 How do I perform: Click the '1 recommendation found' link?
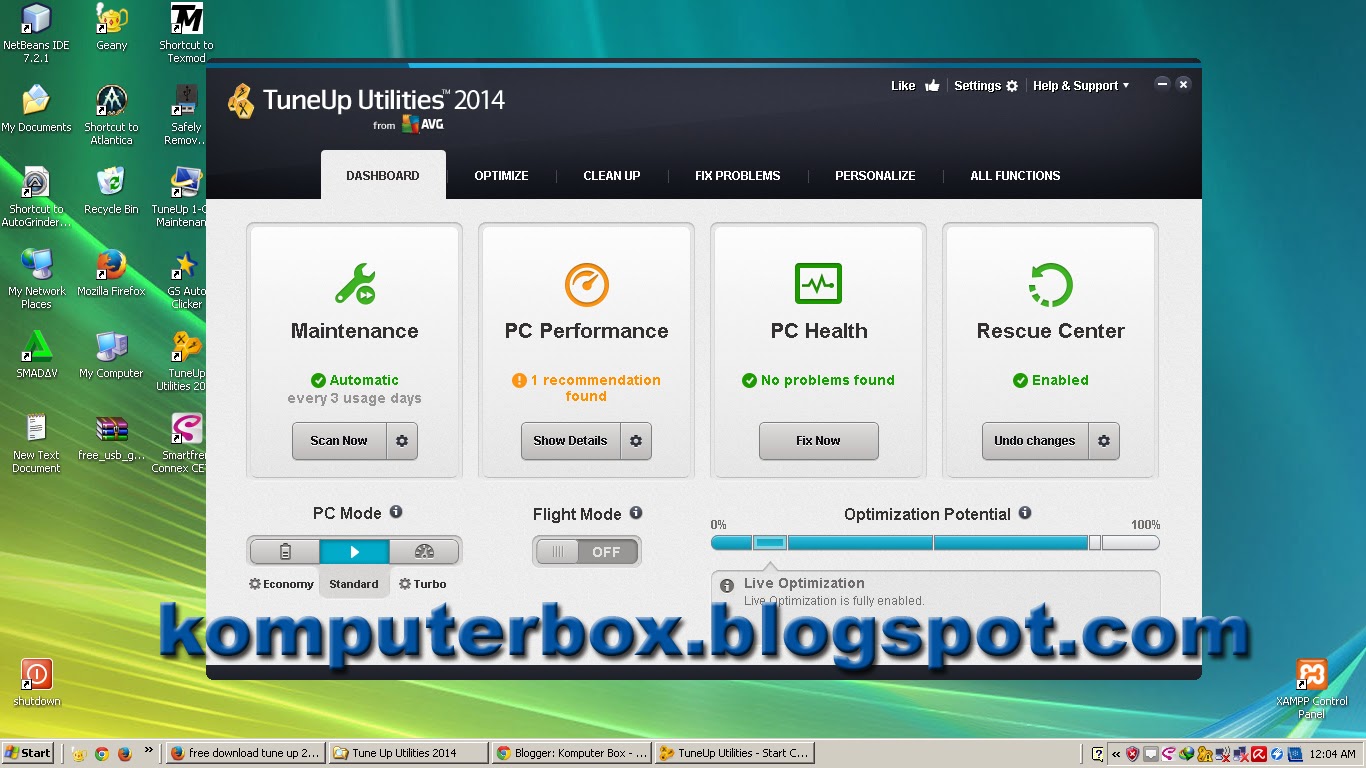coord(587,388)
